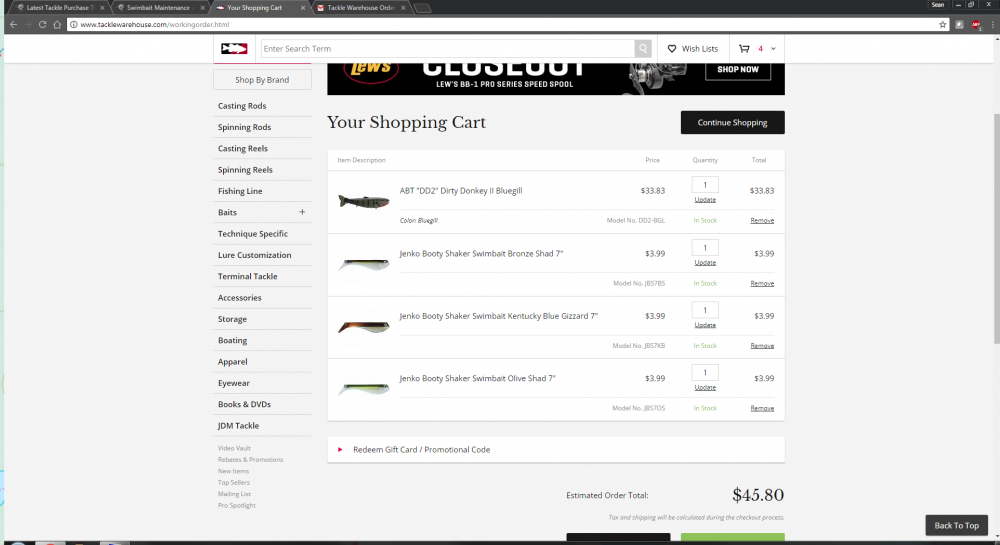This screenshot has height=545, width=1000.
Task: Expand the cart dropdown chevron
Action: pyautogui.click(x=773, y=48)
